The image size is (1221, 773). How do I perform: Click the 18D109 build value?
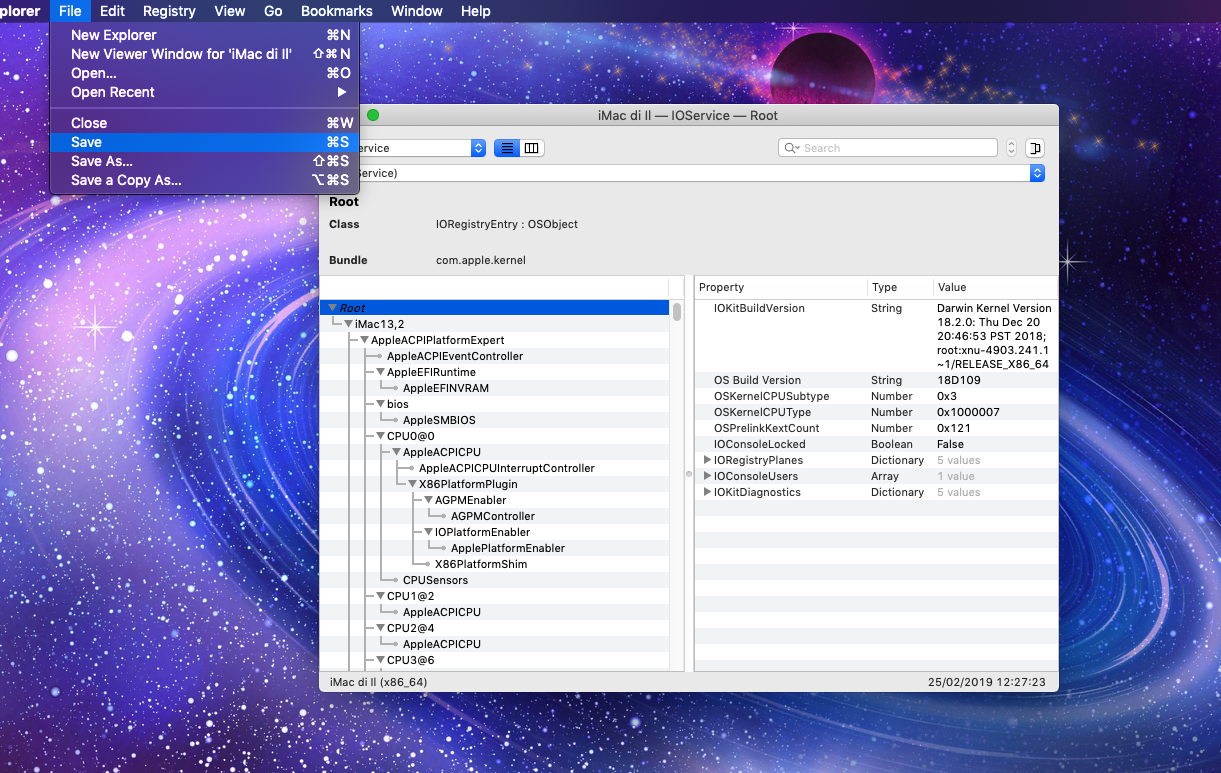(x=958, y=380)
